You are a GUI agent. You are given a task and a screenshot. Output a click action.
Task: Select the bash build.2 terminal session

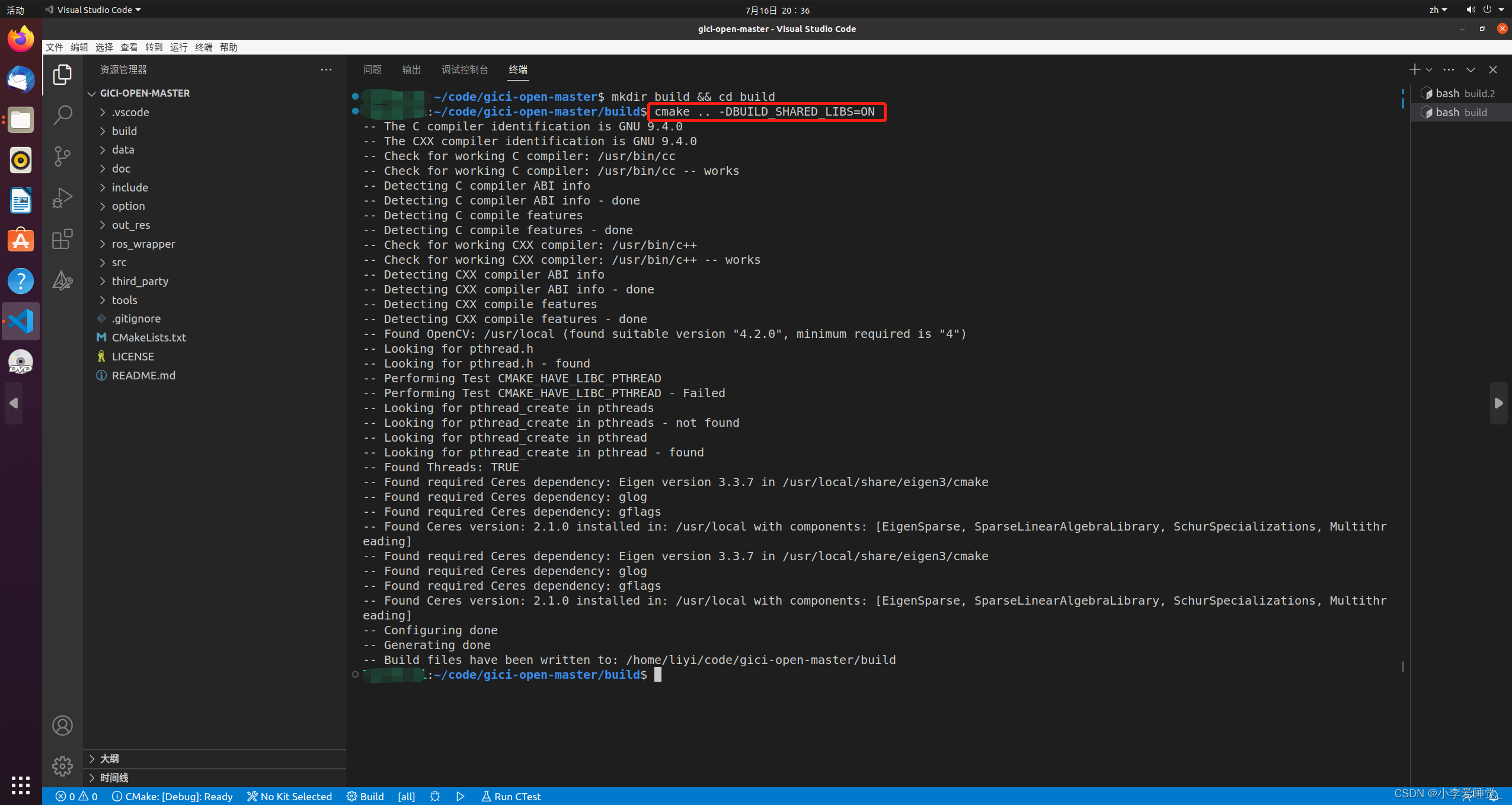point(1460,92)
